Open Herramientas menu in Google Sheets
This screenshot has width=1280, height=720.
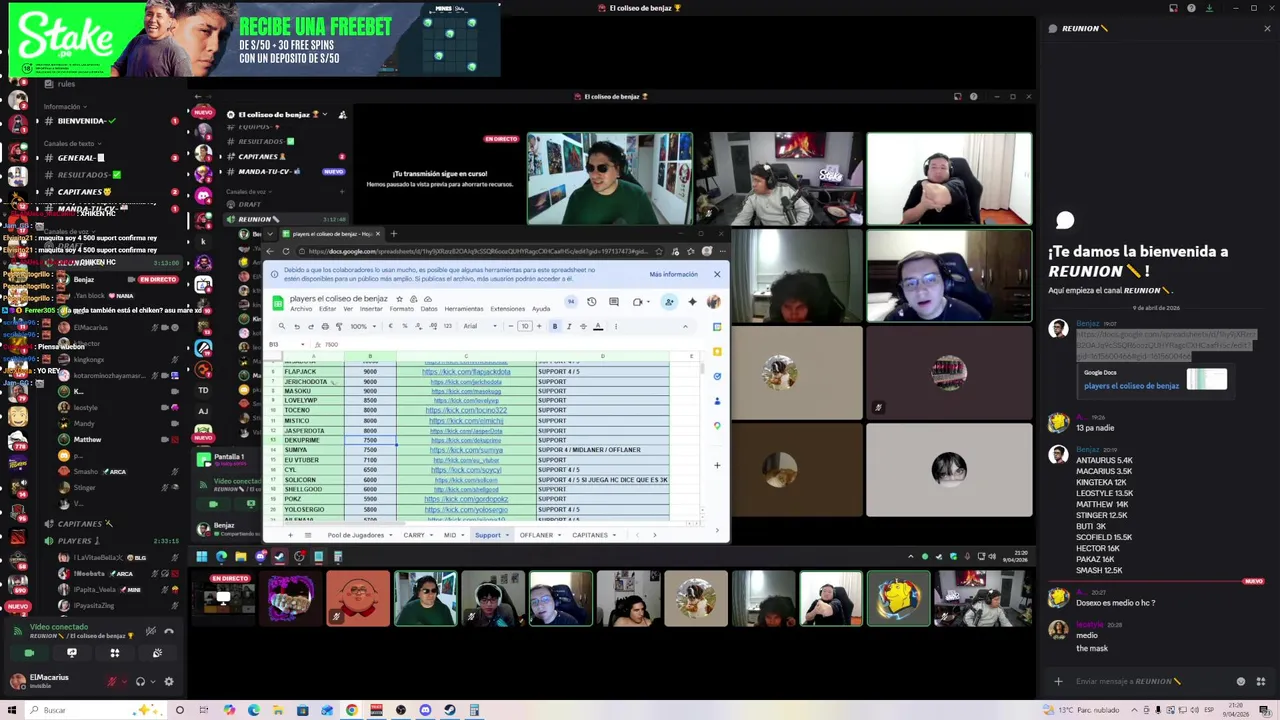(464, 309)
